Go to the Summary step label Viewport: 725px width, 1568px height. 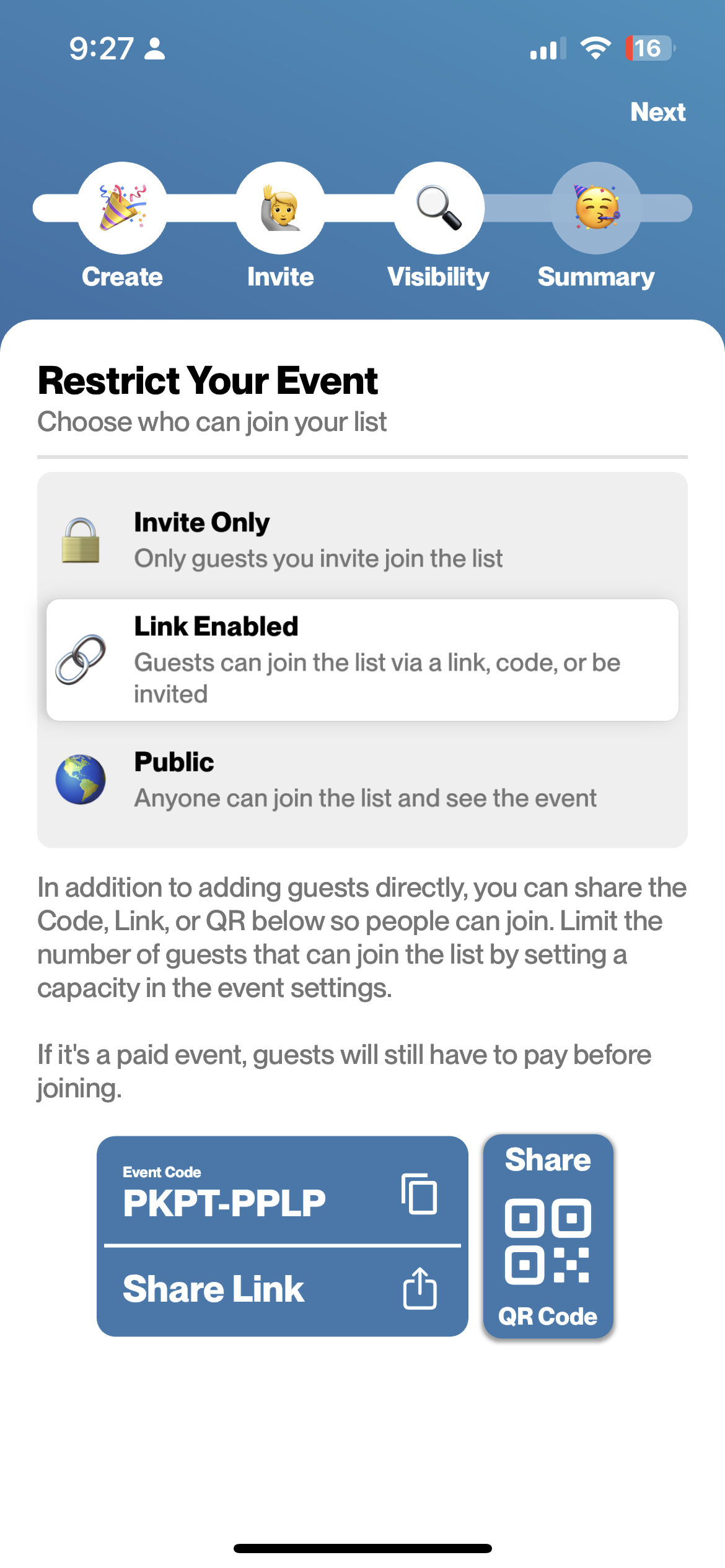click(x=596, y=277)
